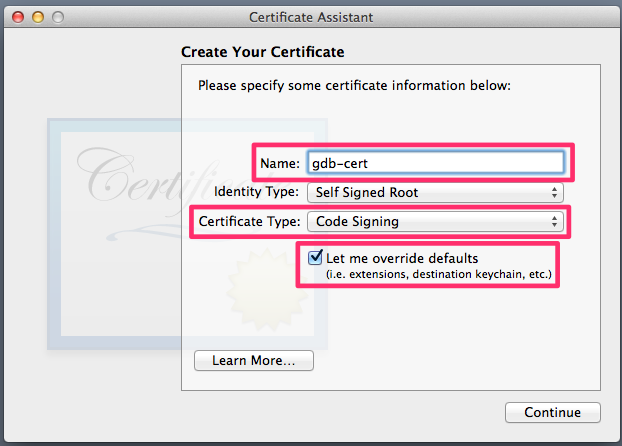Click the "(i.e. extensions, destination keychain, etc.)" hint
The width and height of the screenshot is (622, 446).
438,273
